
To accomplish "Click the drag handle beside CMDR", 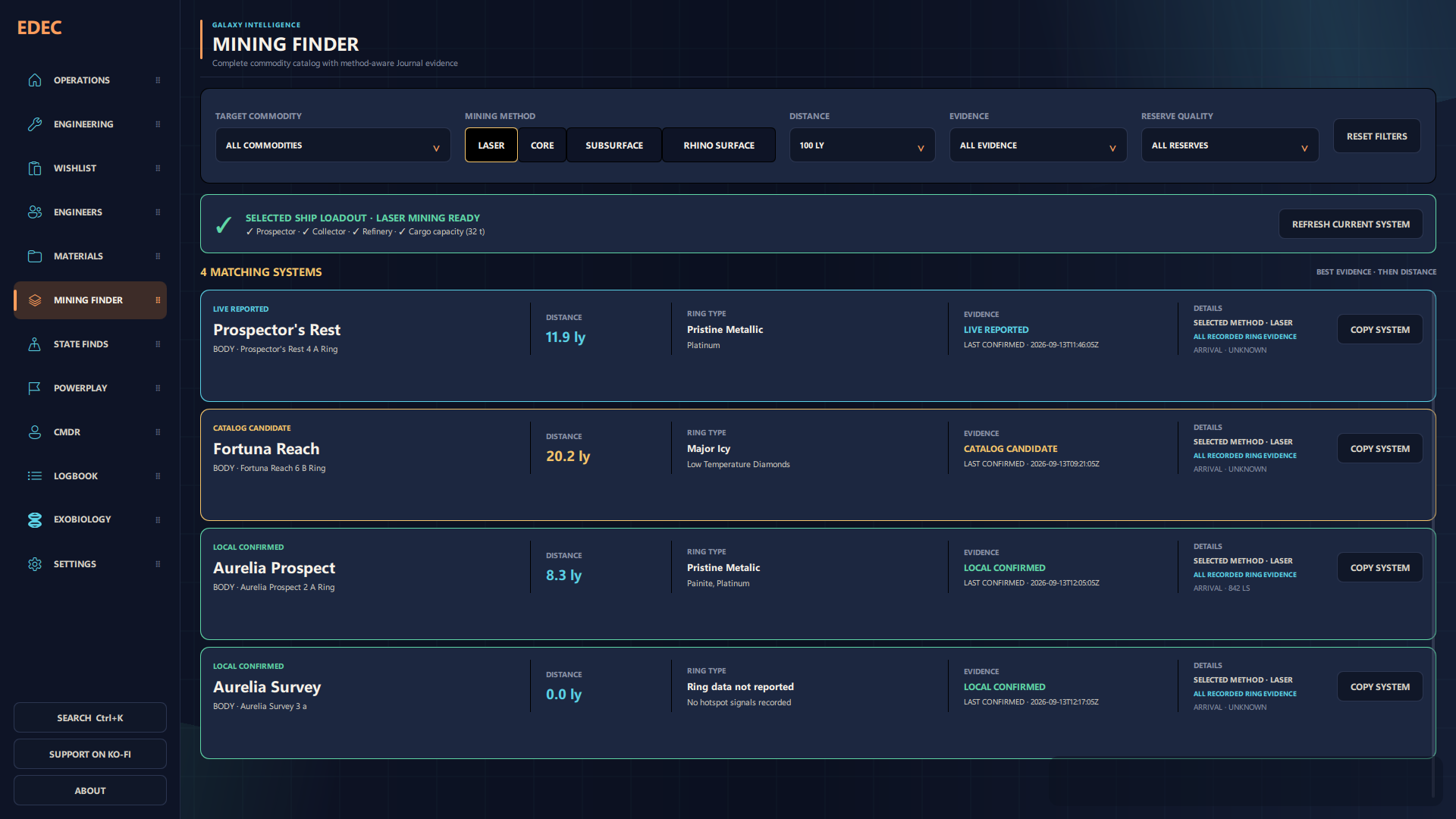I will pos(158,432).
